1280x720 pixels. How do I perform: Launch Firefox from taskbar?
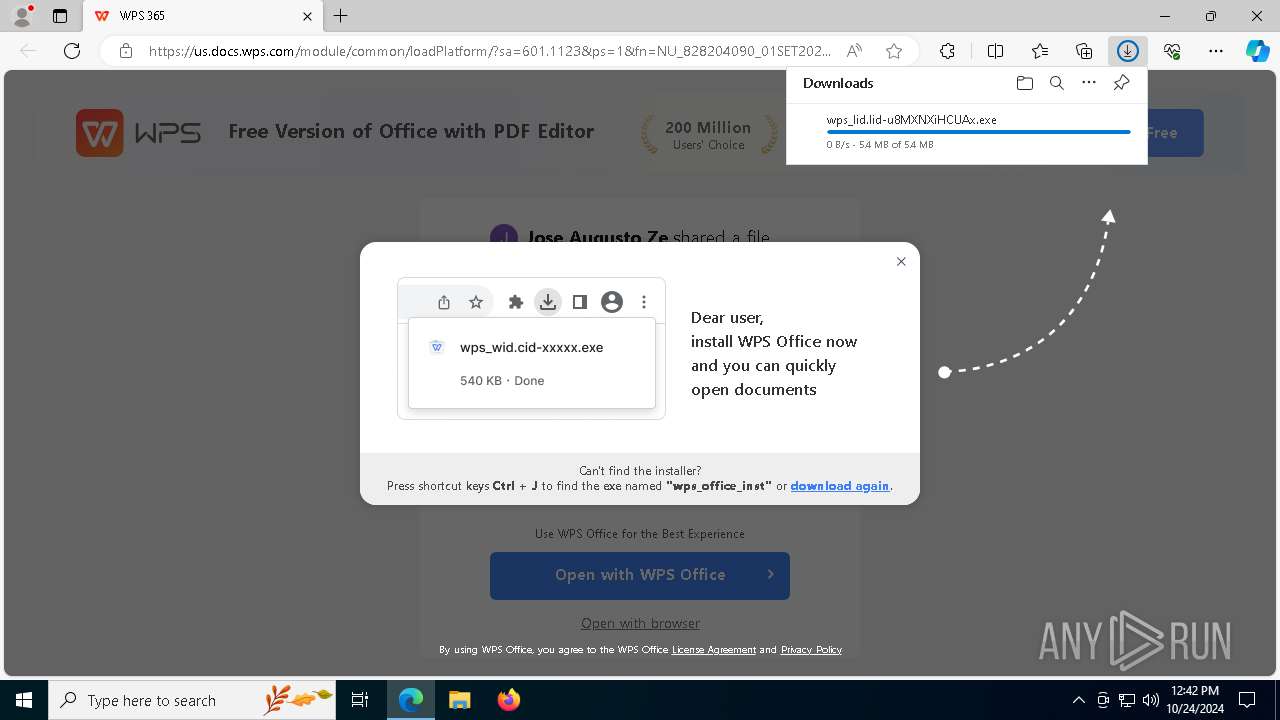(508, 700)
